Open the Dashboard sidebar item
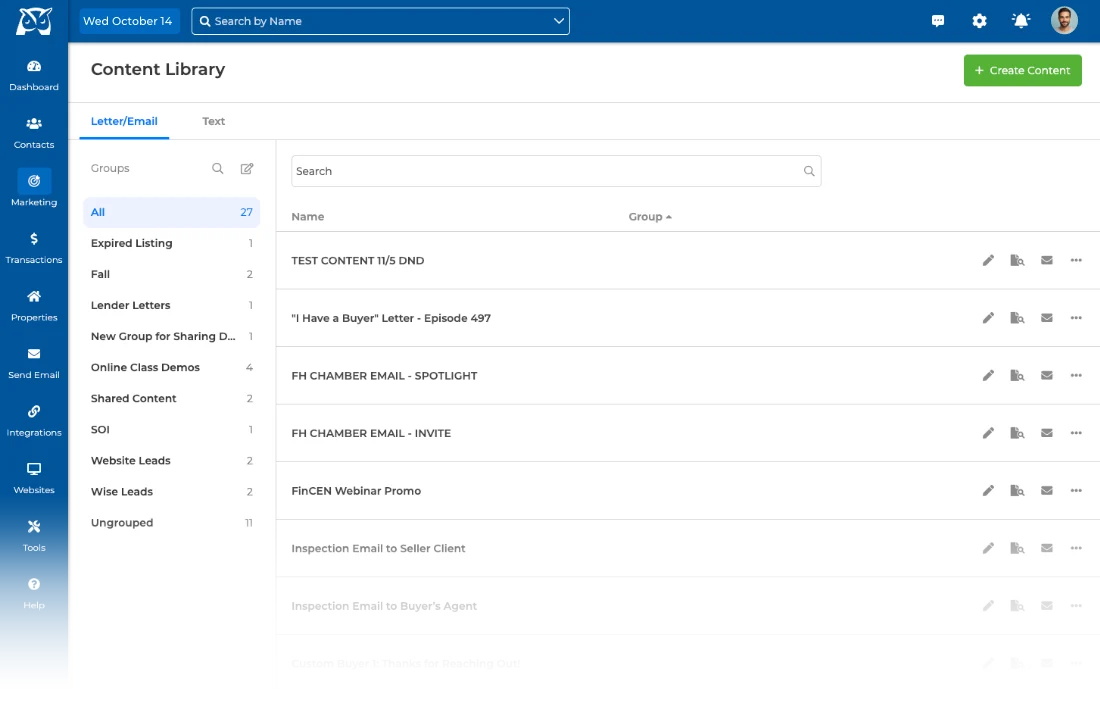Screen dimensions: 1100x702 coord(34,76)
